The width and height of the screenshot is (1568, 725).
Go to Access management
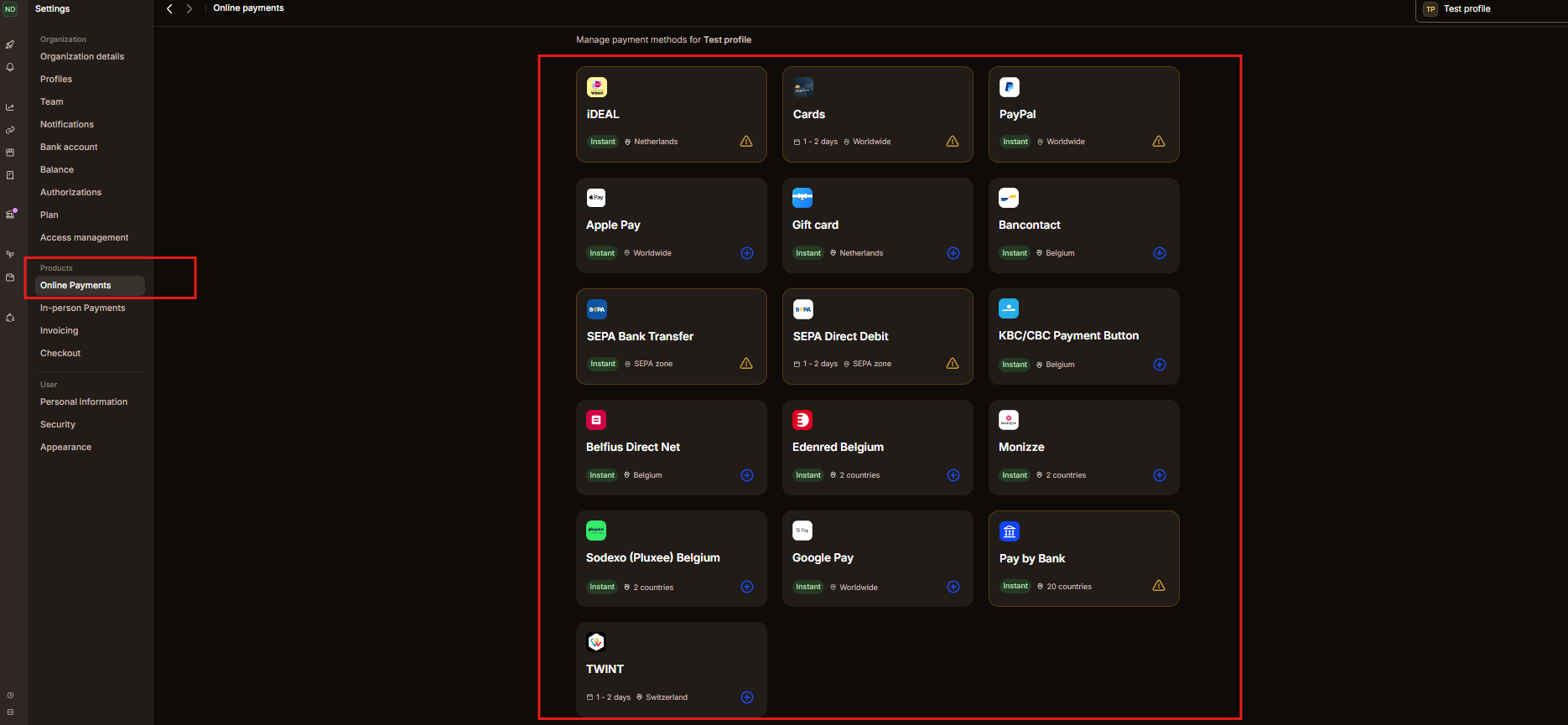pyautogui.click(x=85, y=238)
